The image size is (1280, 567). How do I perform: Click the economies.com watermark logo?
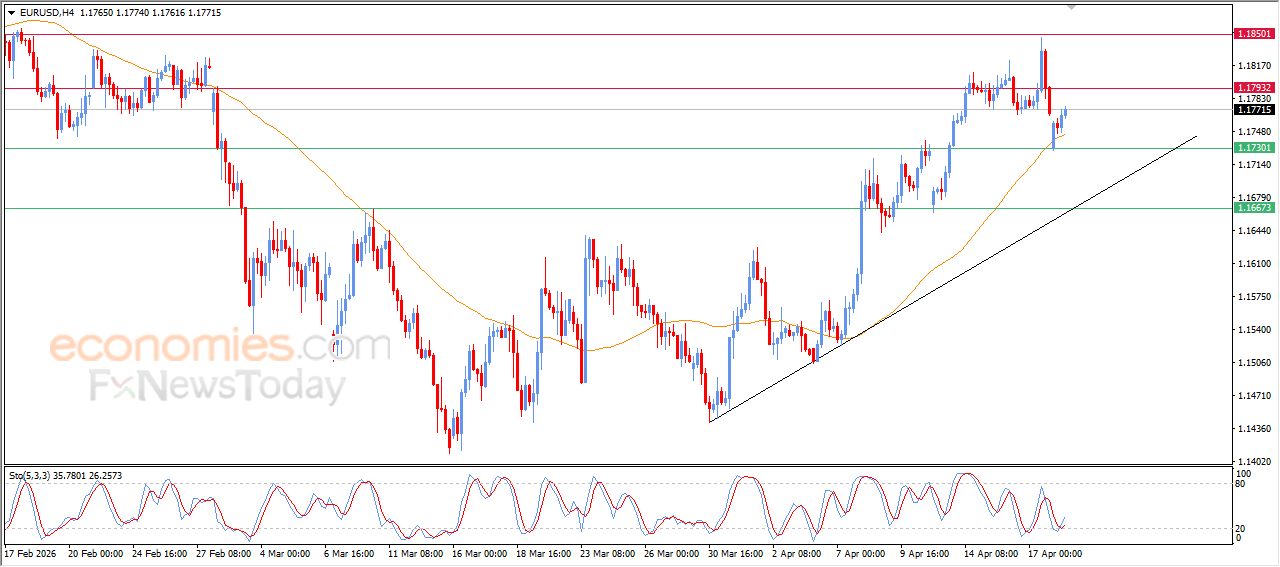(x=220, y=346)
